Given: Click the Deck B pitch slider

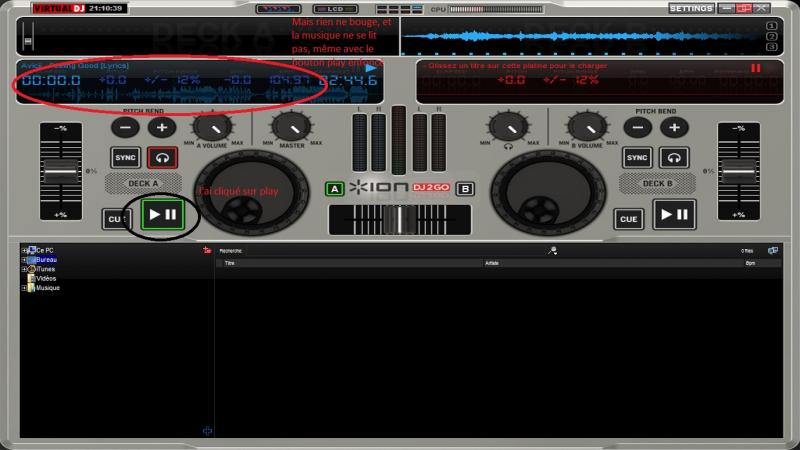Looking at the screenshot, I should [x=739, y=172].
